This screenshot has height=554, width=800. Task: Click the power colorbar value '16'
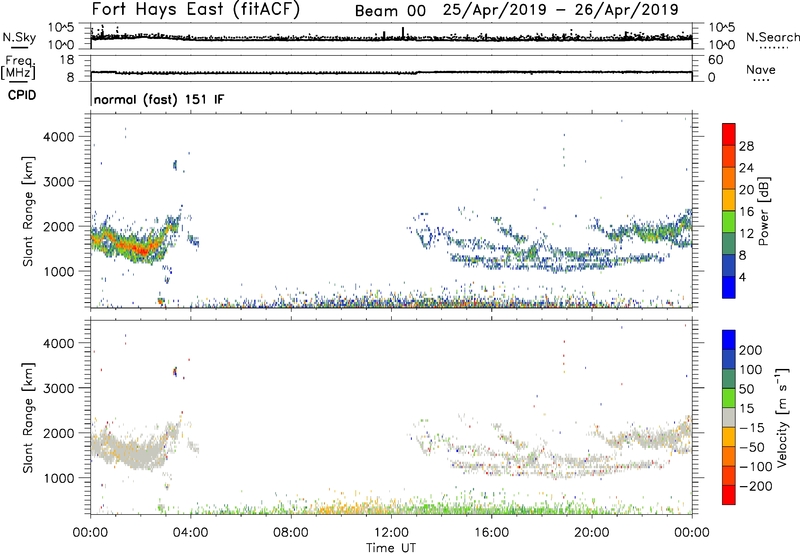click(x=746, y=212)
